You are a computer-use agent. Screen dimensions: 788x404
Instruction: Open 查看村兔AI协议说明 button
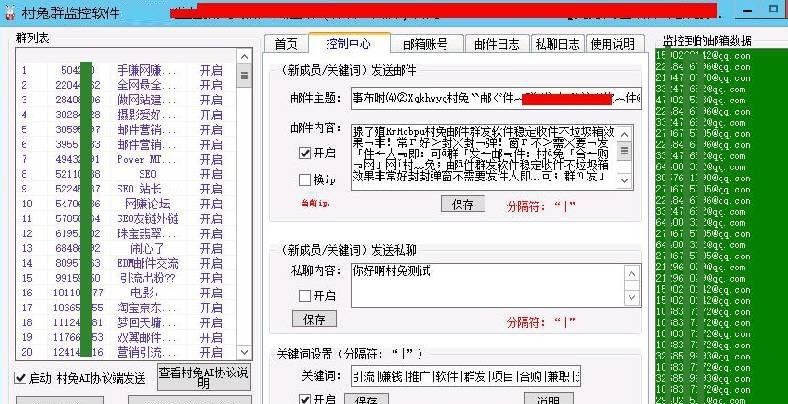coord(204,377)
